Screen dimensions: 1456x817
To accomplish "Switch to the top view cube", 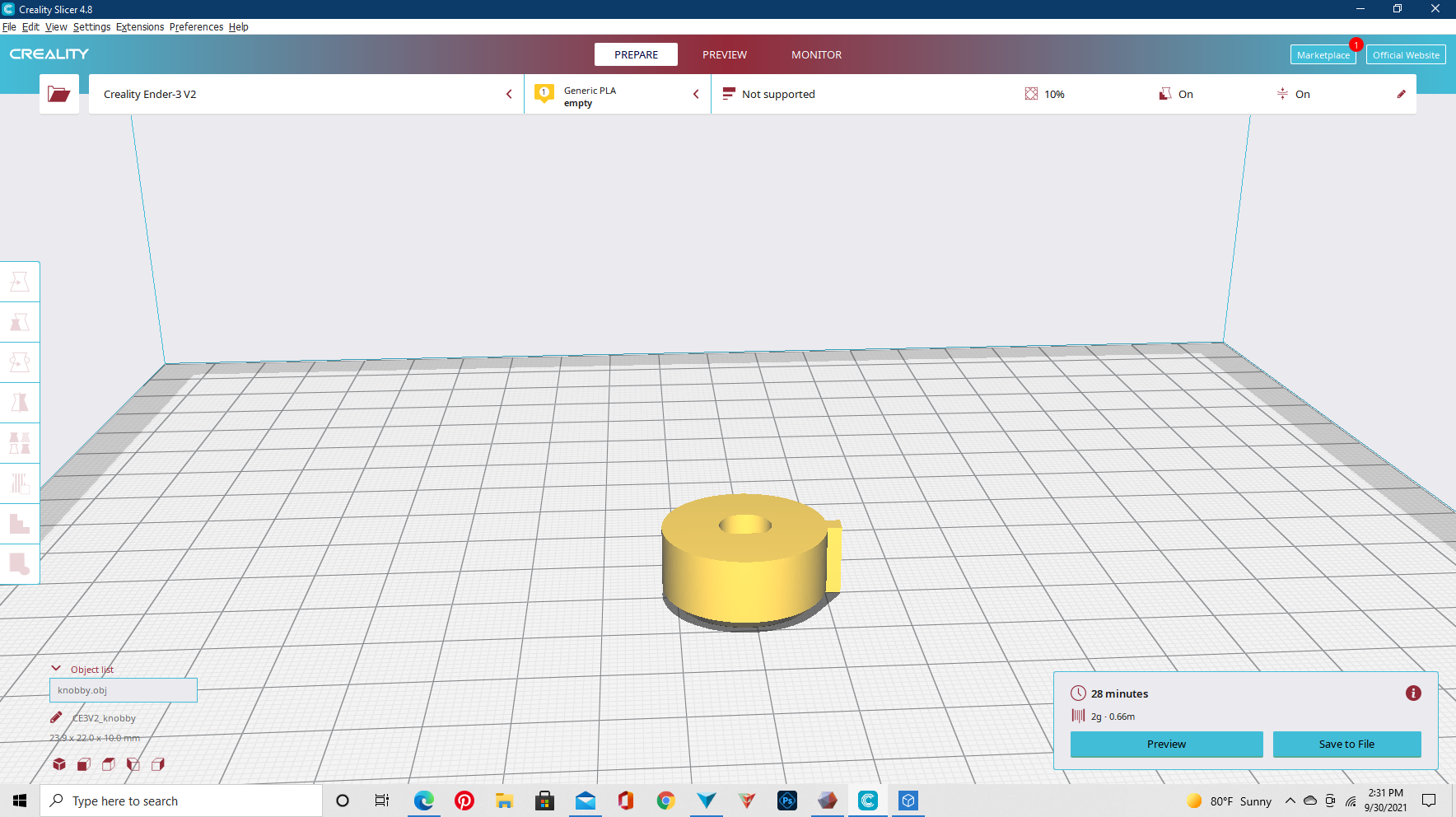I will pos(109,764).
